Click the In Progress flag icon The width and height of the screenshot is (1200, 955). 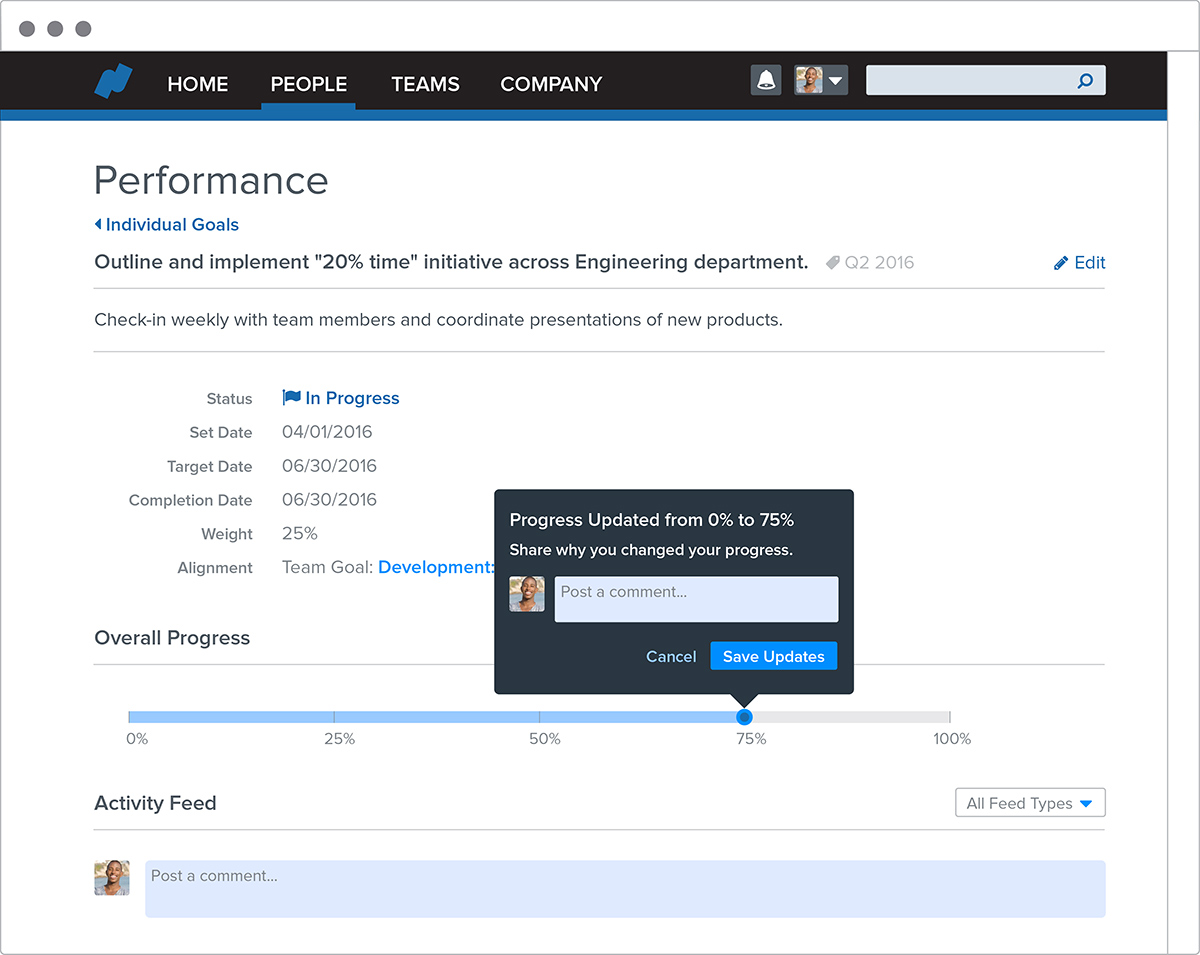(x=291, y=398)
